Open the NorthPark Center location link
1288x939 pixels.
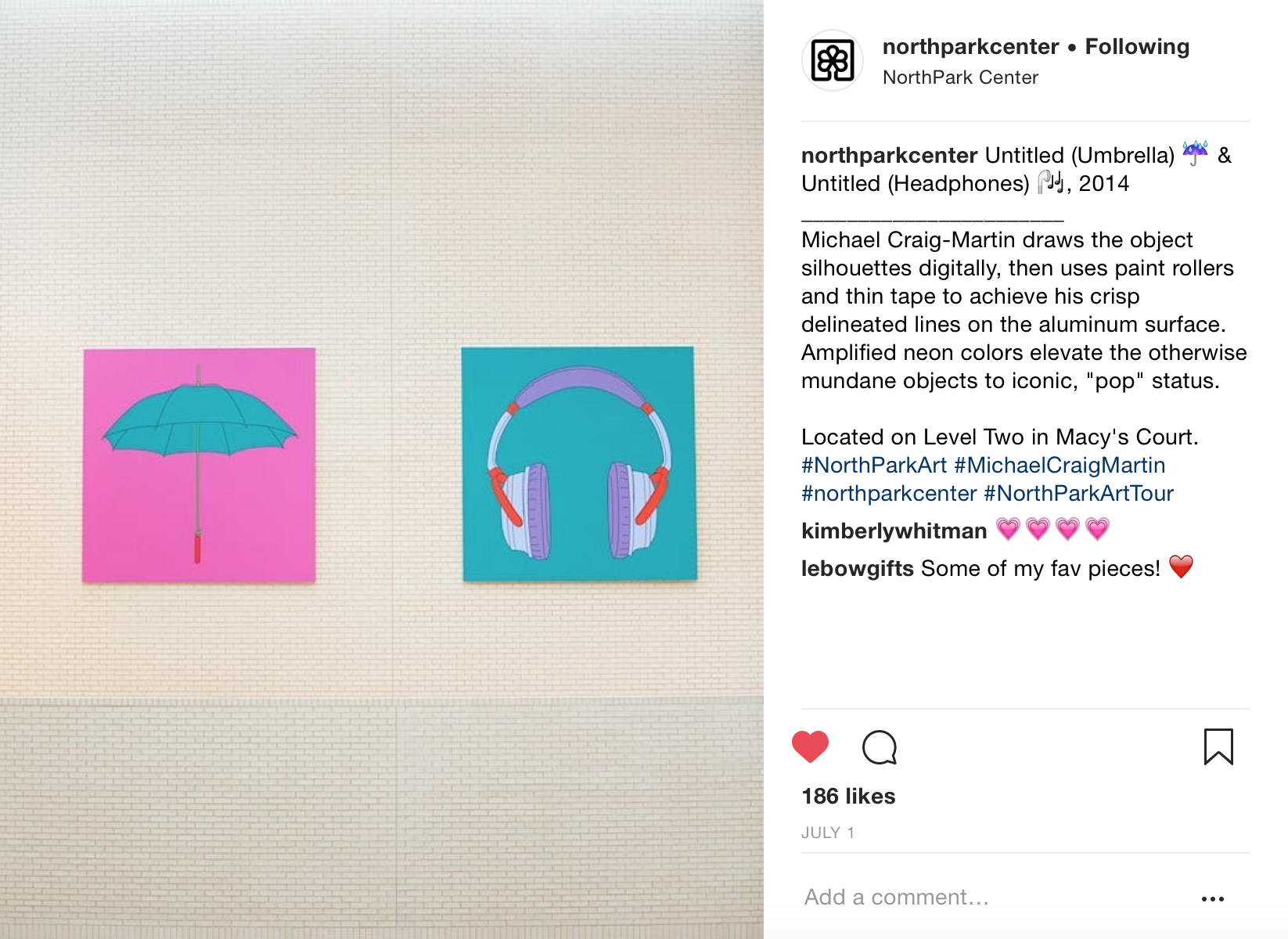pos(960,77)
